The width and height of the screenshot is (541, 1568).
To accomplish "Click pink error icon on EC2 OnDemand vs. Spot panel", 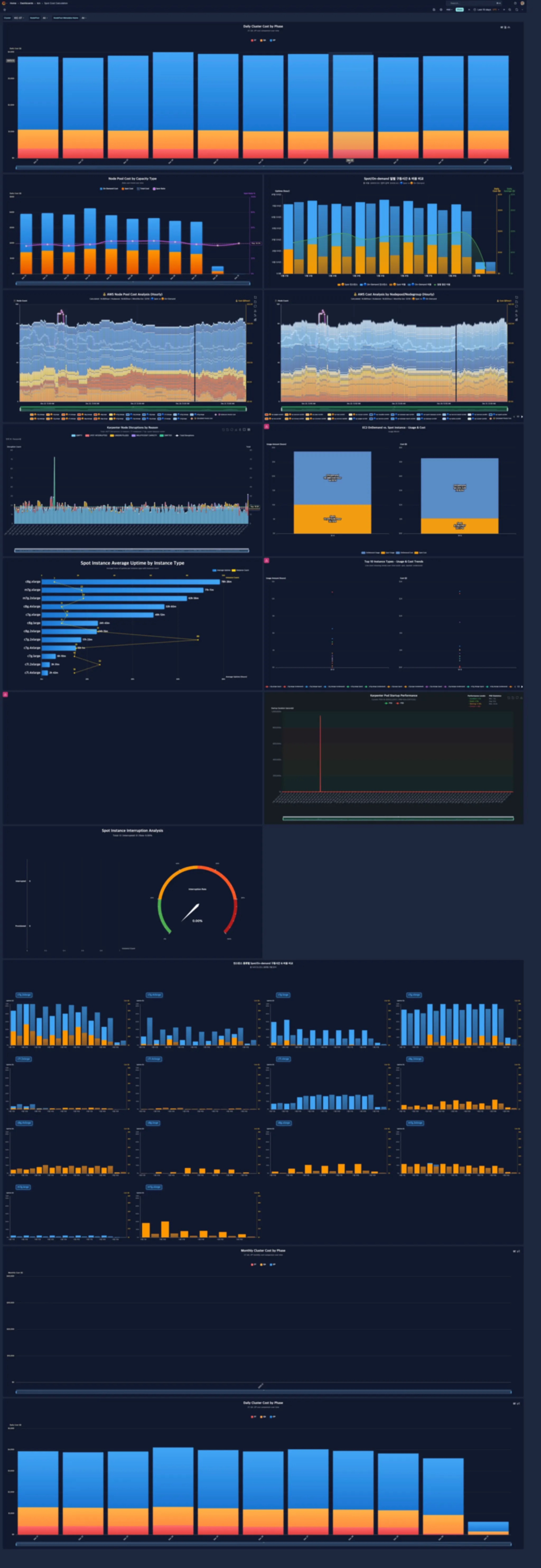I will (x=266, y=427).
